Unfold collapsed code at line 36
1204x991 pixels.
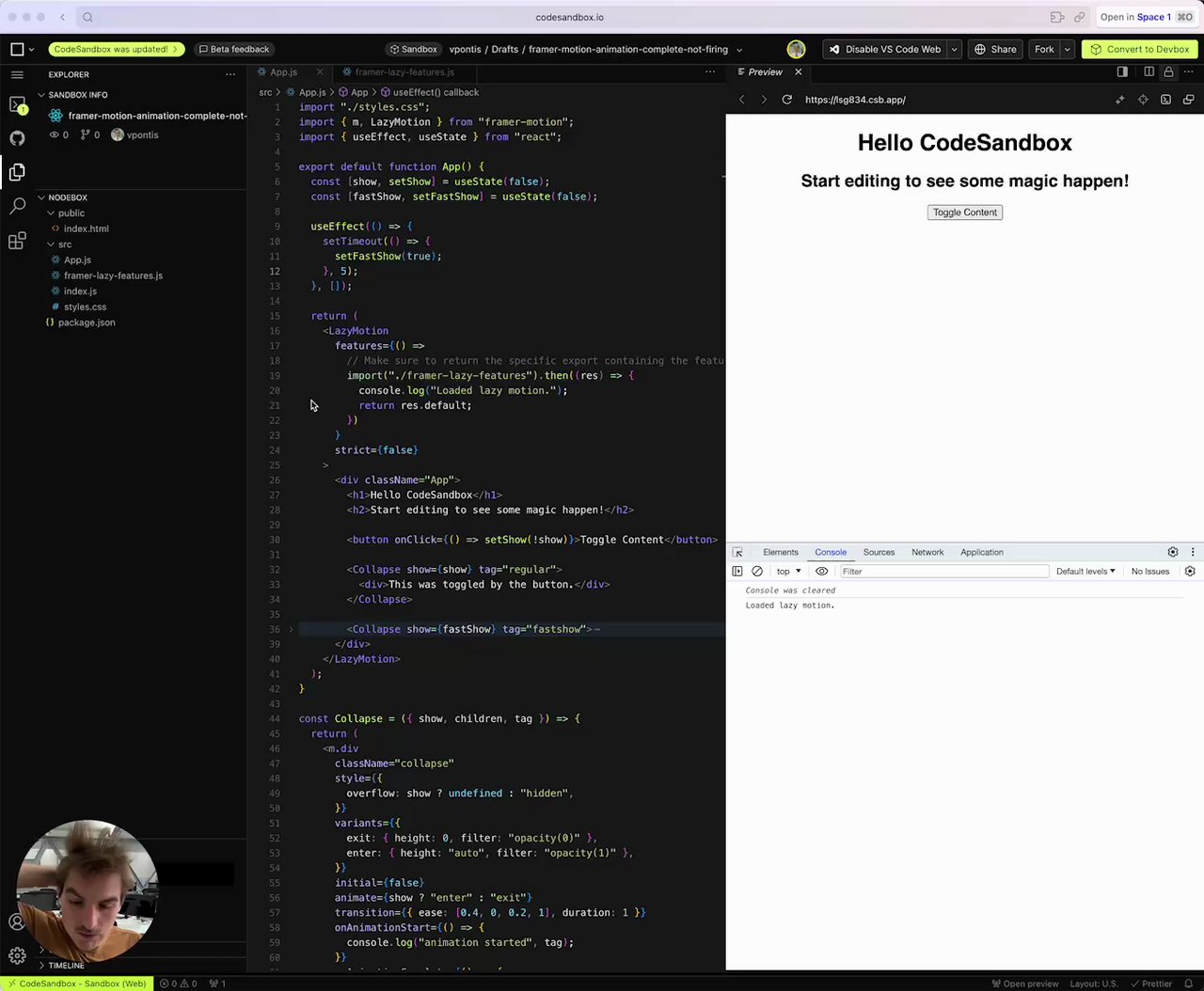[291, 629]
